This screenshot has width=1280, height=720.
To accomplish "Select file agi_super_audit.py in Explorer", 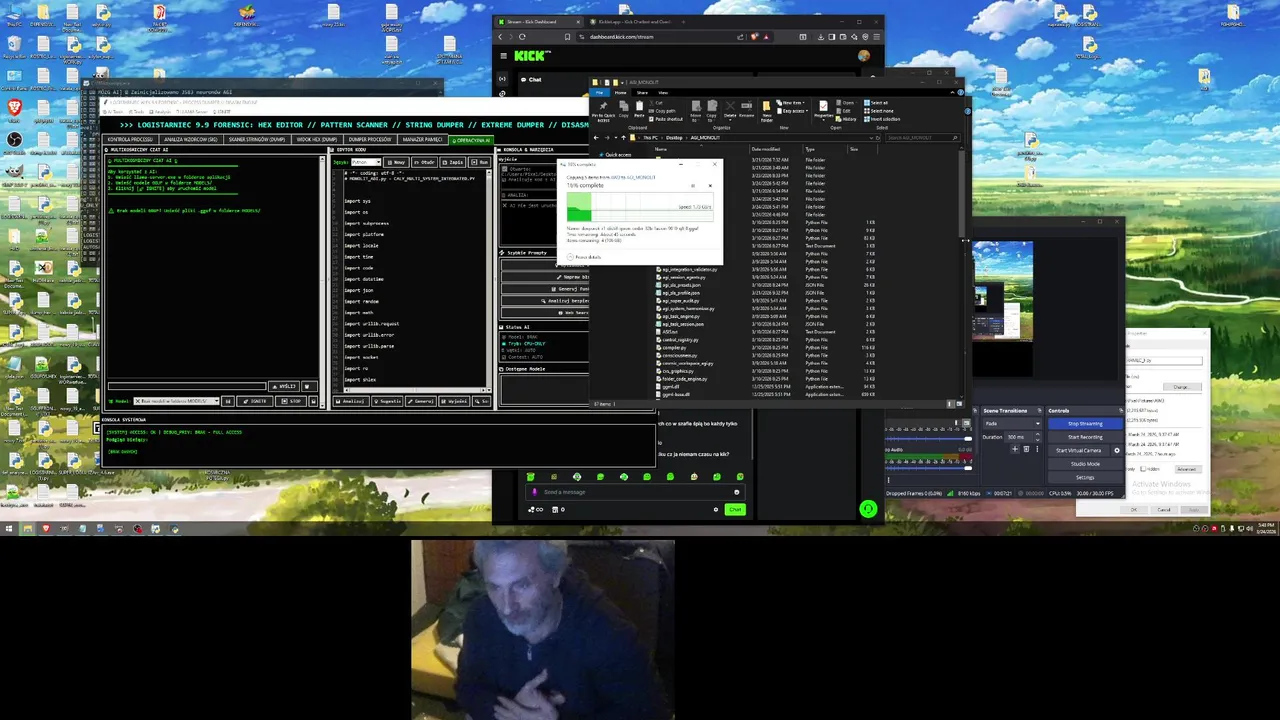I will 681,300.
